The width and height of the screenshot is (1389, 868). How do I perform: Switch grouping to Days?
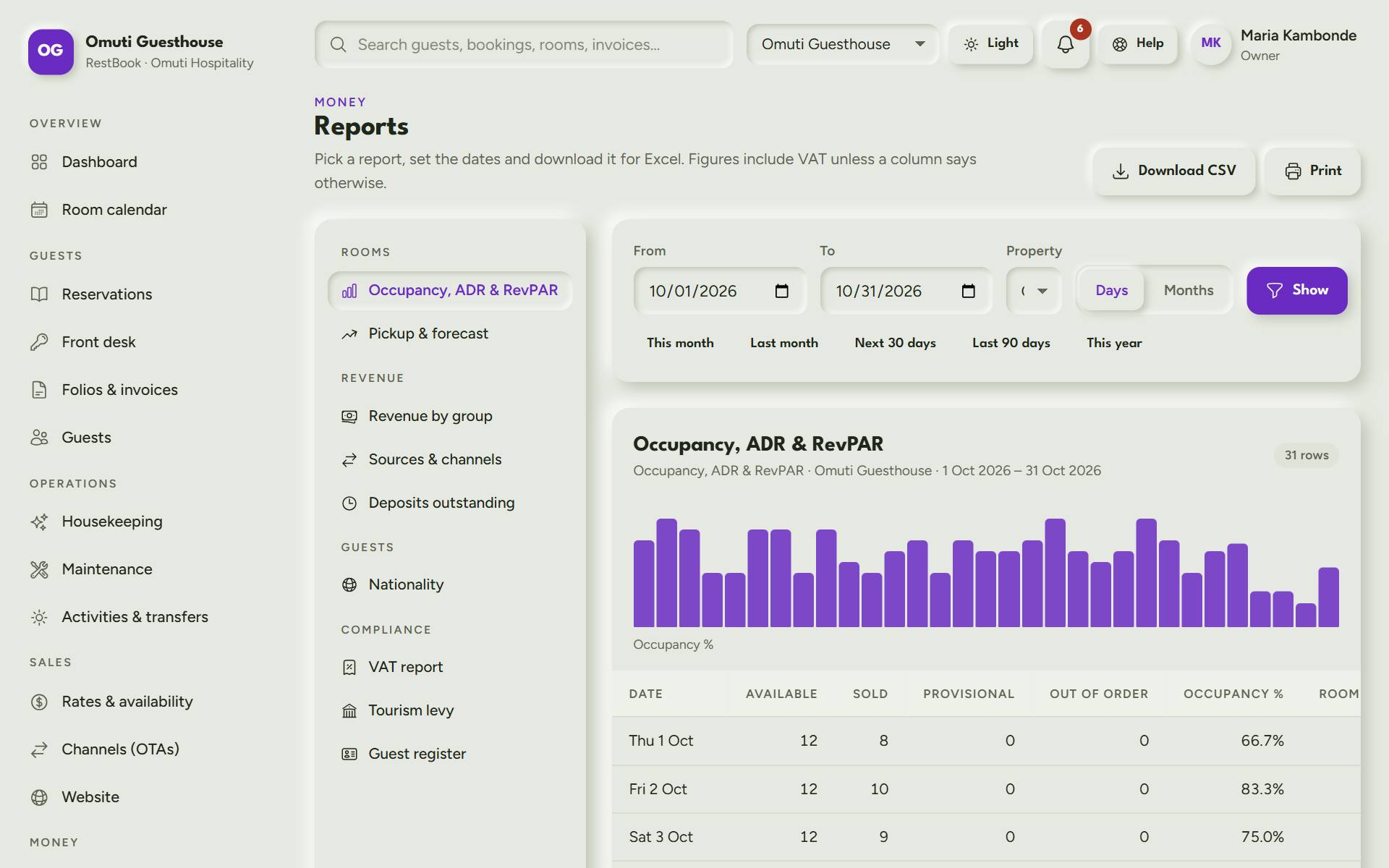pyautogui.click(x=1111, y=290)
